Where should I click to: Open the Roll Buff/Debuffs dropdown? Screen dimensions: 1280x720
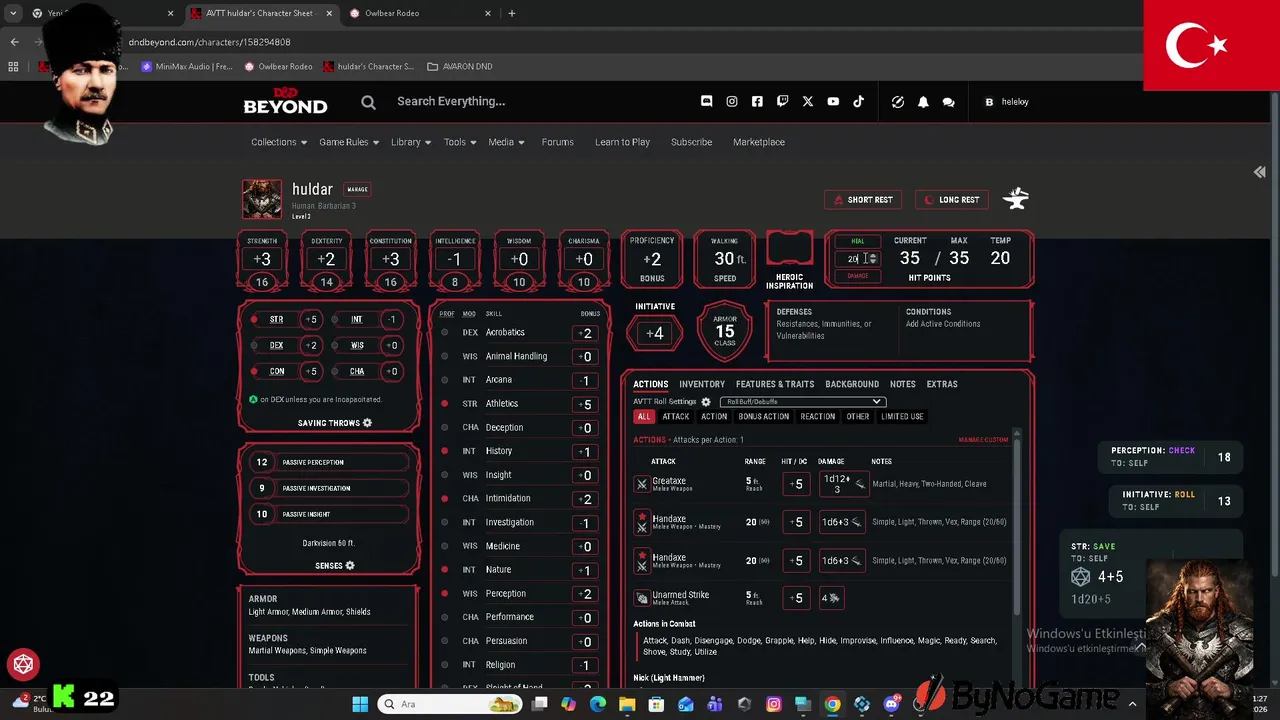tap(803, 402)
